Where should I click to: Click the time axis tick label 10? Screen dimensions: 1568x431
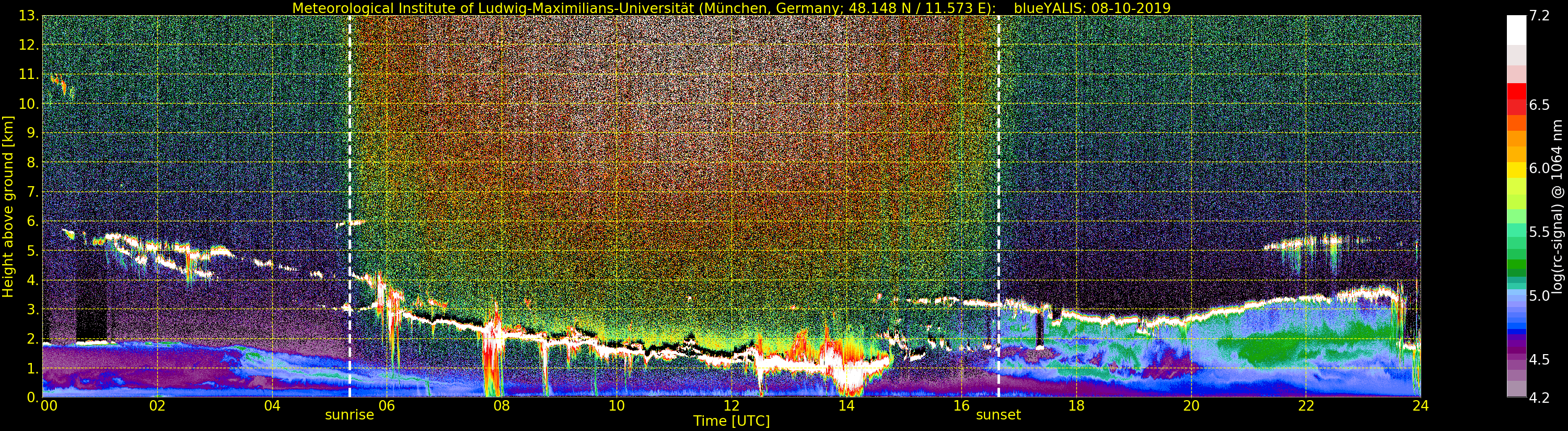[617, 406]
